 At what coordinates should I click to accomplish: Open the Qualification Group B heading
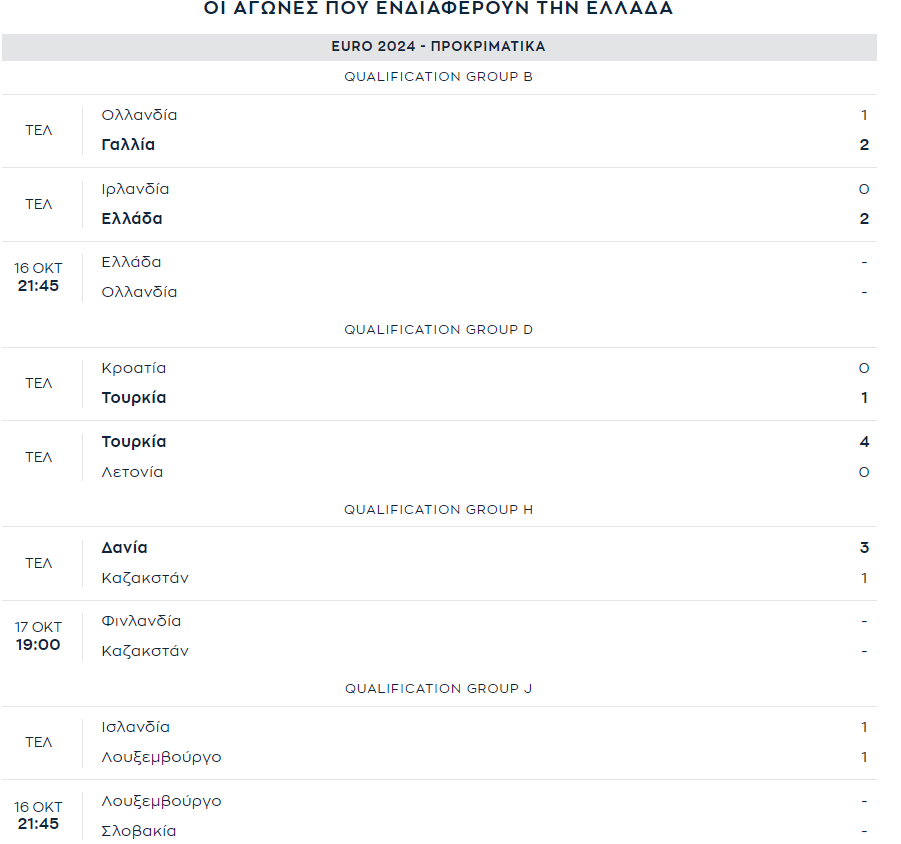coord(438,77)
